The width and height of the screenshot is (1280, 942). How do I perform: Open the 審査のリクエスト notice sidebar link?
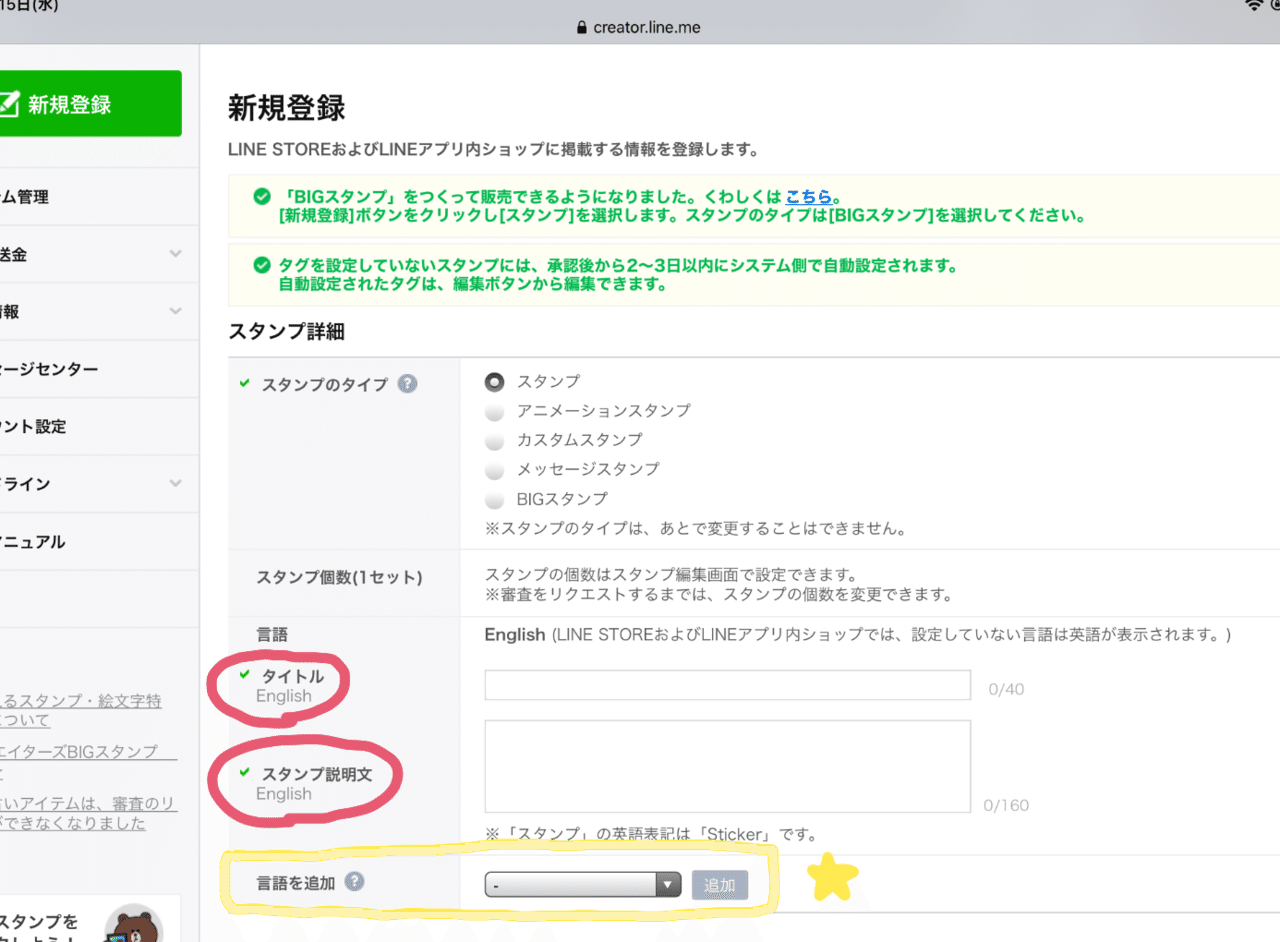(88, 814)
